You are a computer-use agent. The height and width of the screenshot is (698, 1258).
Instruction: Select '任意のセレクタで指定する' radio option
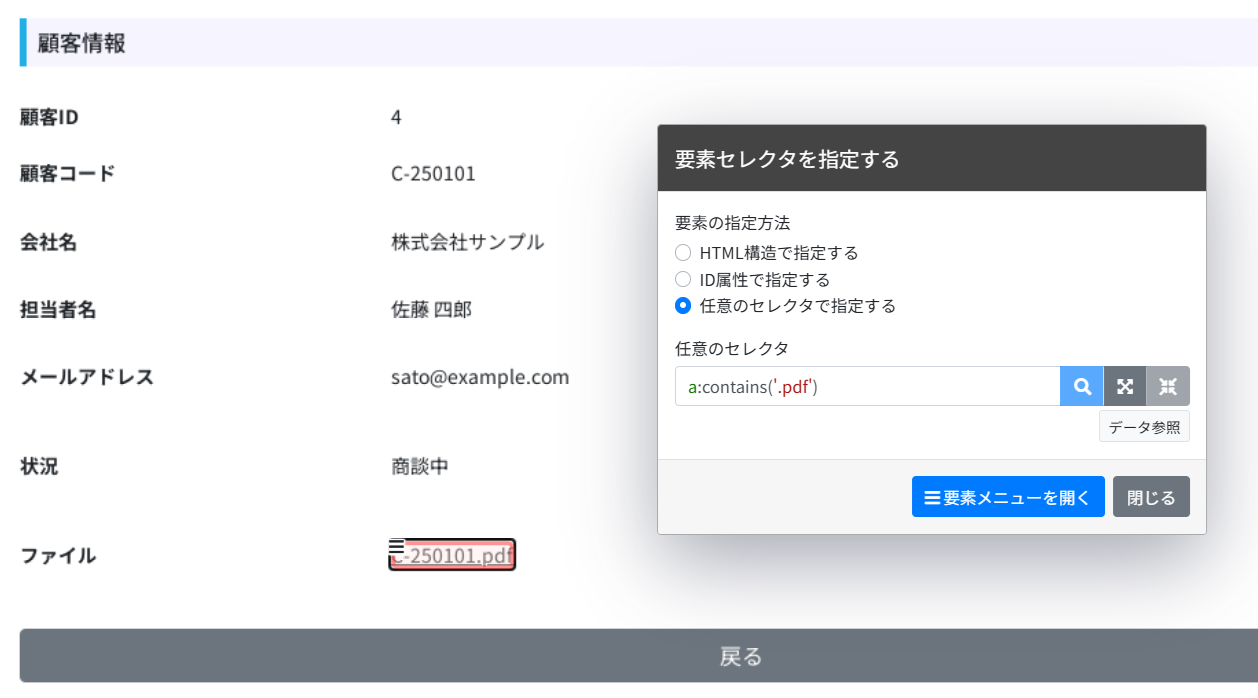point(683,306)
